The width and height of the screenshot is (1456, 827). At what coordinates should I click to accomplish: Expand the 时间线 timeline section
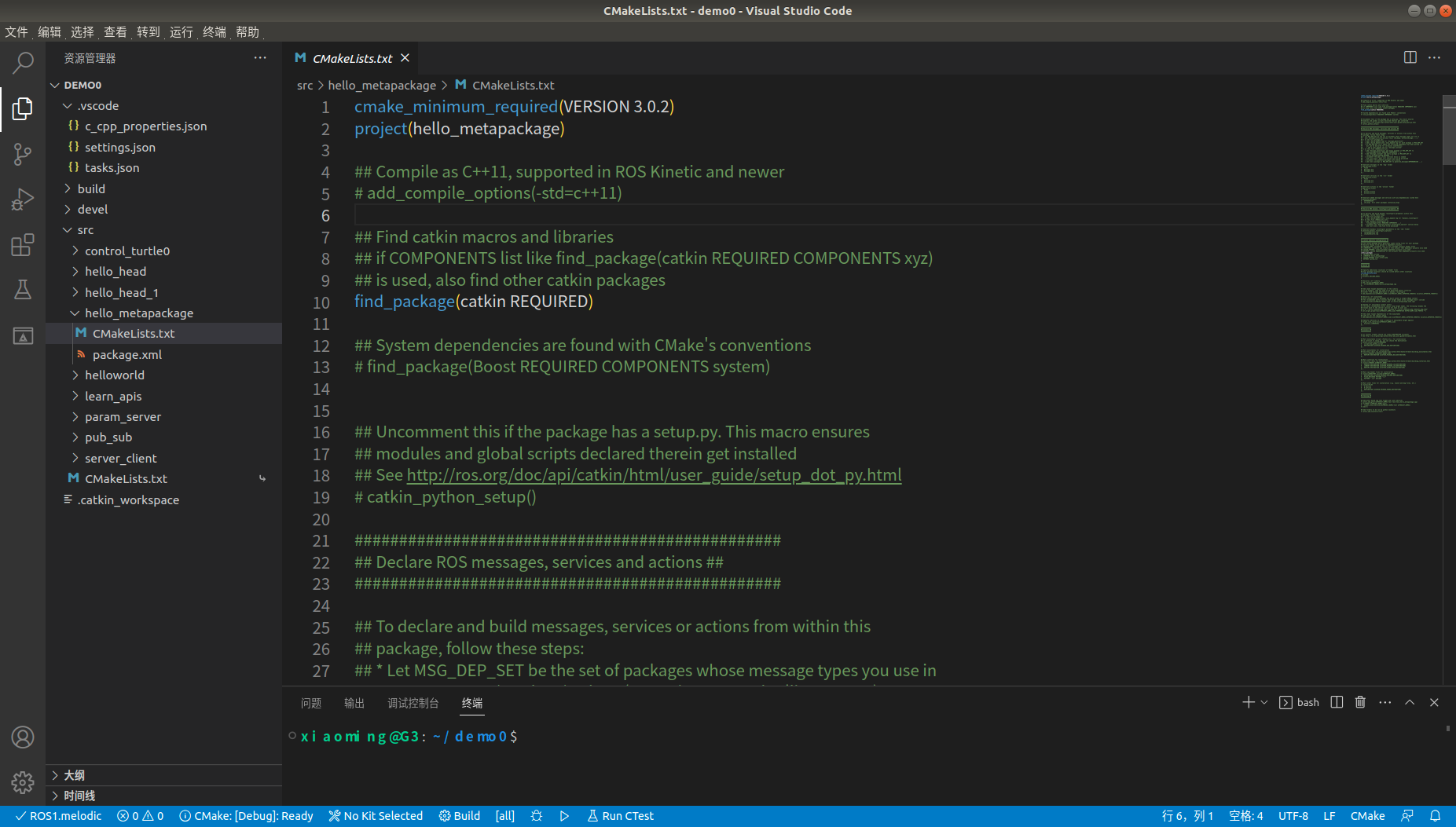point(163,796)
